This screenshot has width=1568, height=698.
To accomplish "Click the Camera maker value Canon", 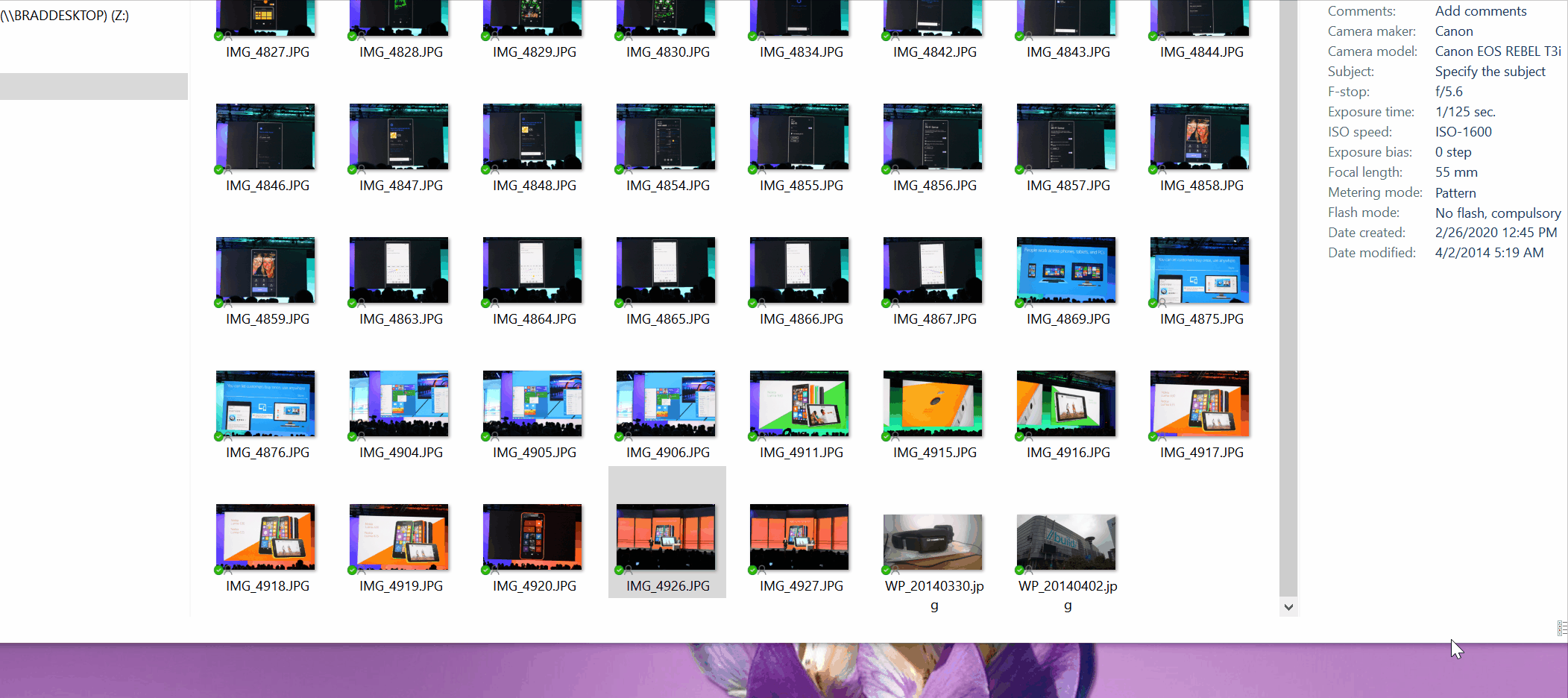I will (x=1453, y=31).
